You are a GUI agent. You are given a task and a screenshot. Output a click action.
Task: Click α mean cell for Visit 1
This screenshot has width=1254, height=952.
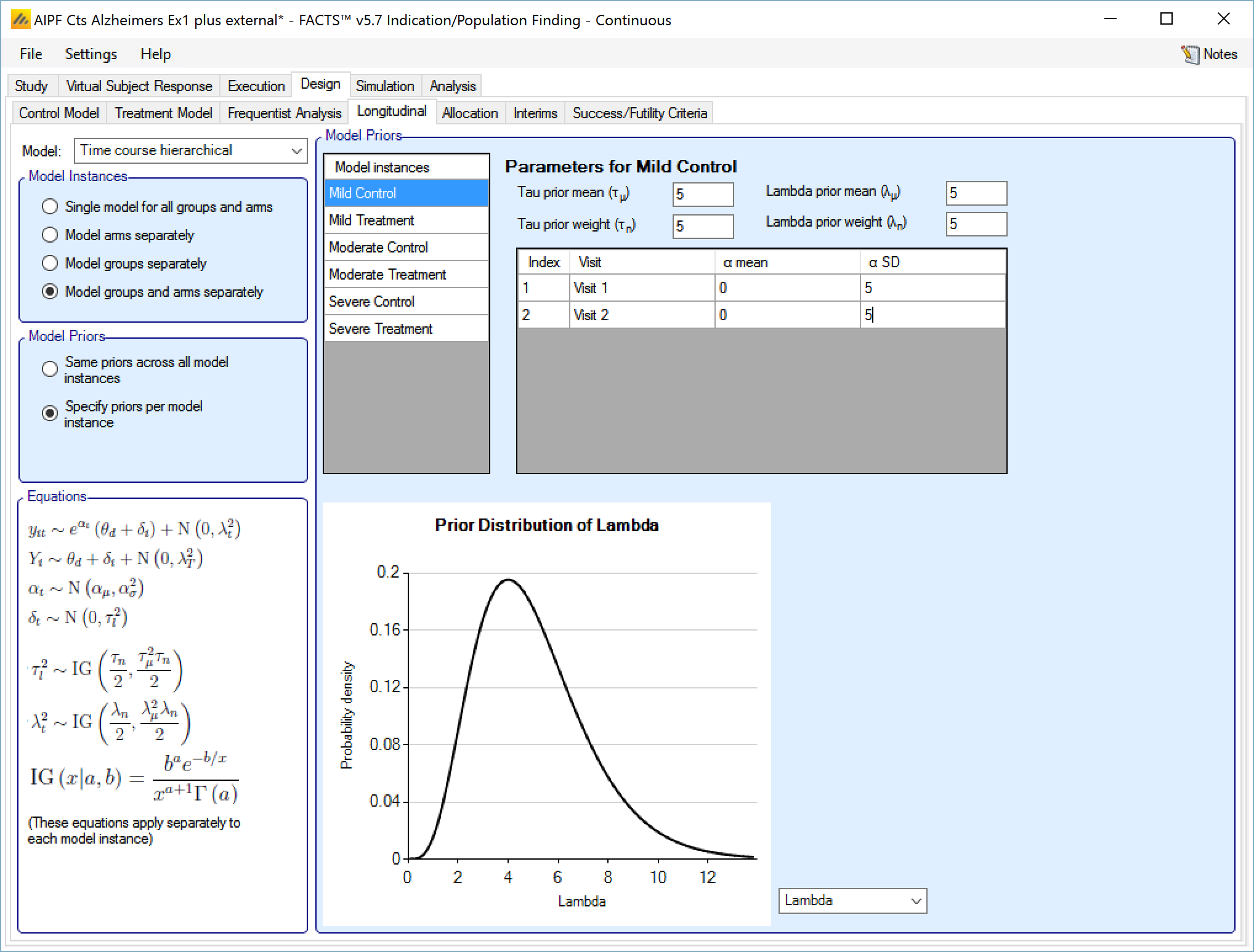point(787,288)
